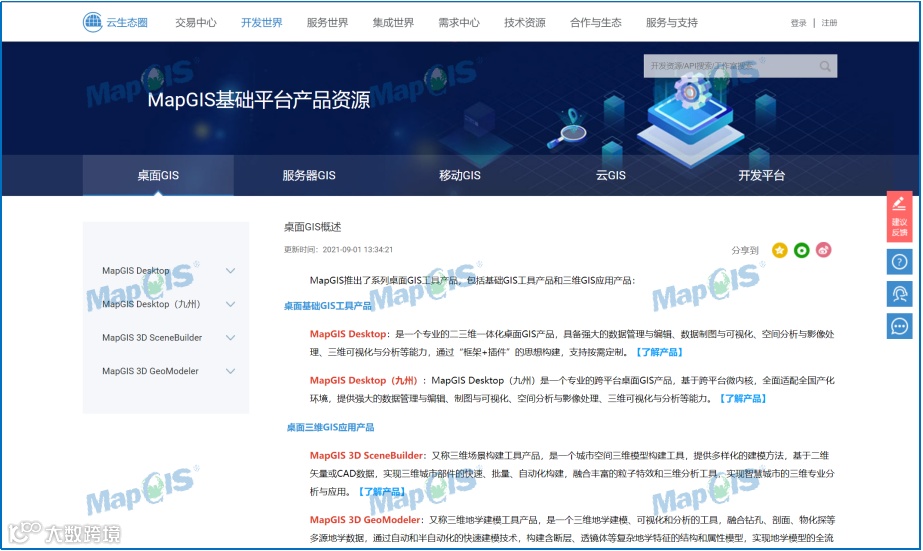This screenshot has width=923, height=551.
Task: Select MapGIS 3D SceneBuilder in sidebar
Action: [x=152, y=338]
